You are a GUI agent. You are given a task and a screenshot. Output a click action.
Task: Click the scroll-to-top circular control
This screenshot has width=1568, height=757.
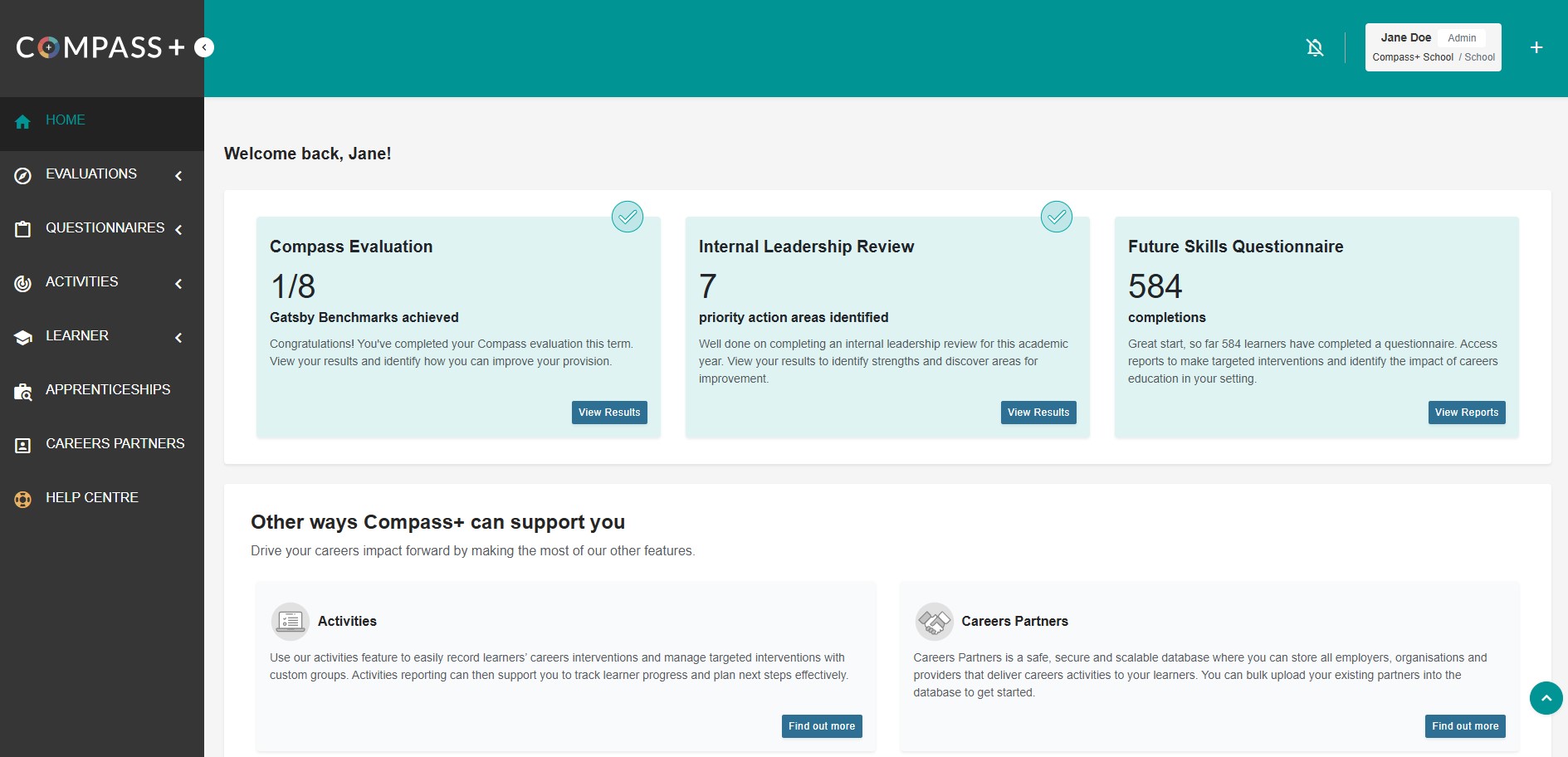click(1545, 698)
